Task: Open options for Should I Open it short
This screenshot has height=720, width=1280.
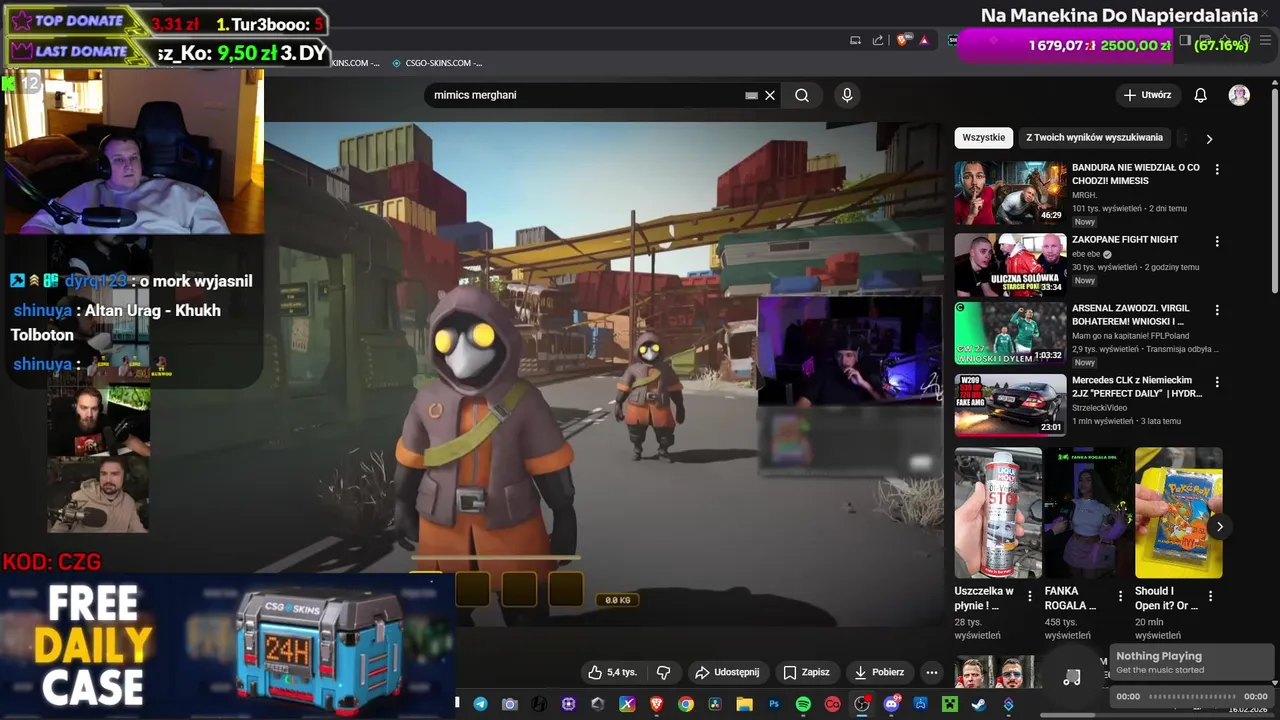Action: (1211, 597)
